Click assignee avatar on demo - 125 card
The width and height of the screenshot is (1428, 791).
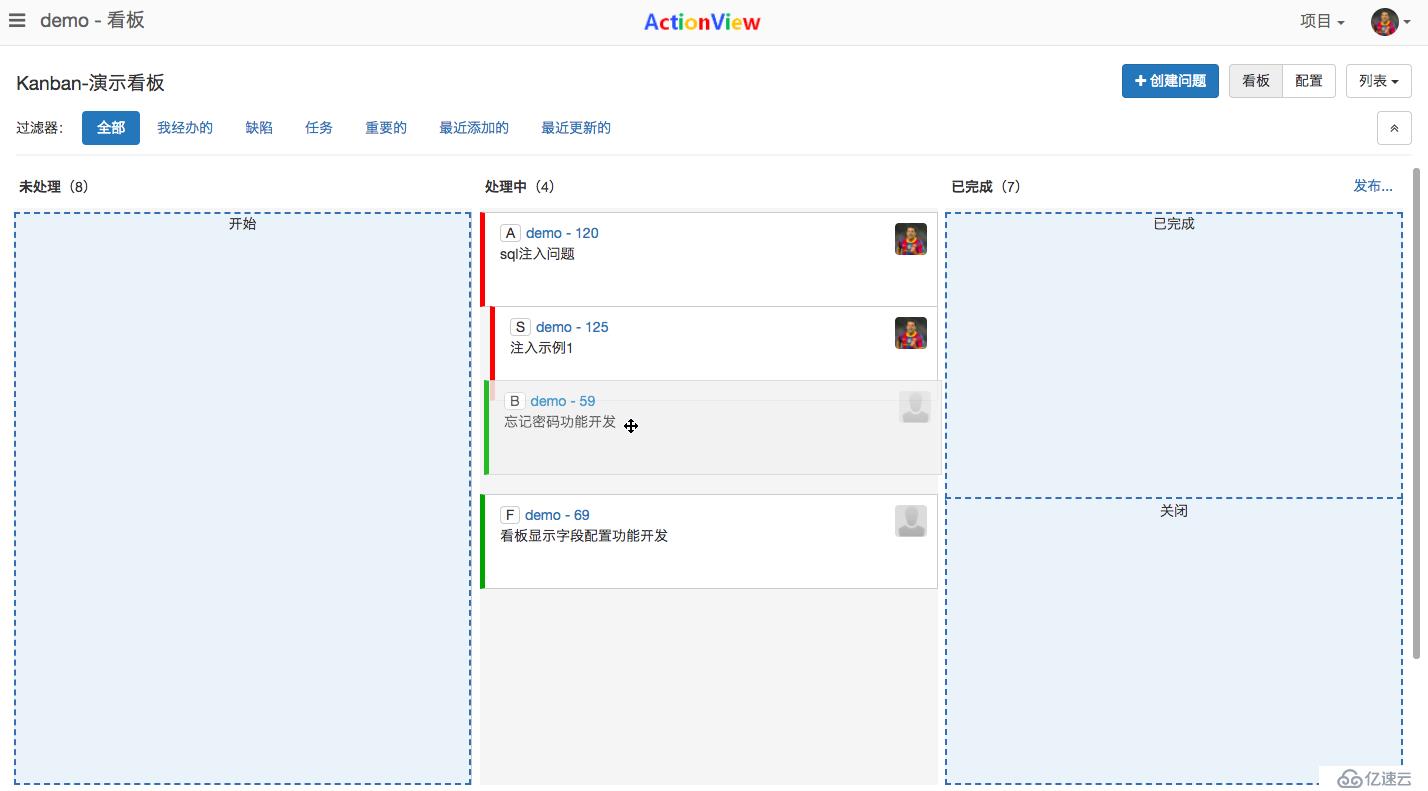pyautogui.click(x=911, y=333)
